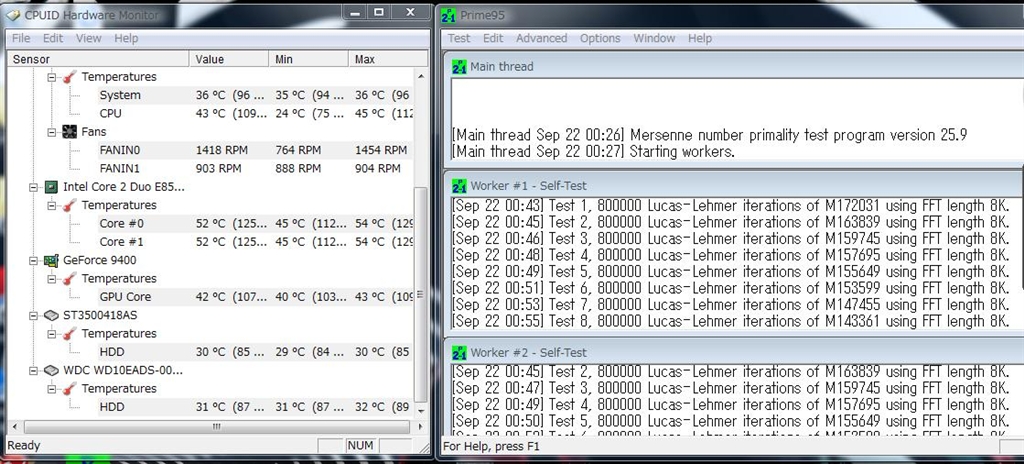This screenshot has height=464, width=1024.
Task: Collapse Temperatures under Intel Core 2 Duo
Action: pyautogui.click(x=52, y=205)
